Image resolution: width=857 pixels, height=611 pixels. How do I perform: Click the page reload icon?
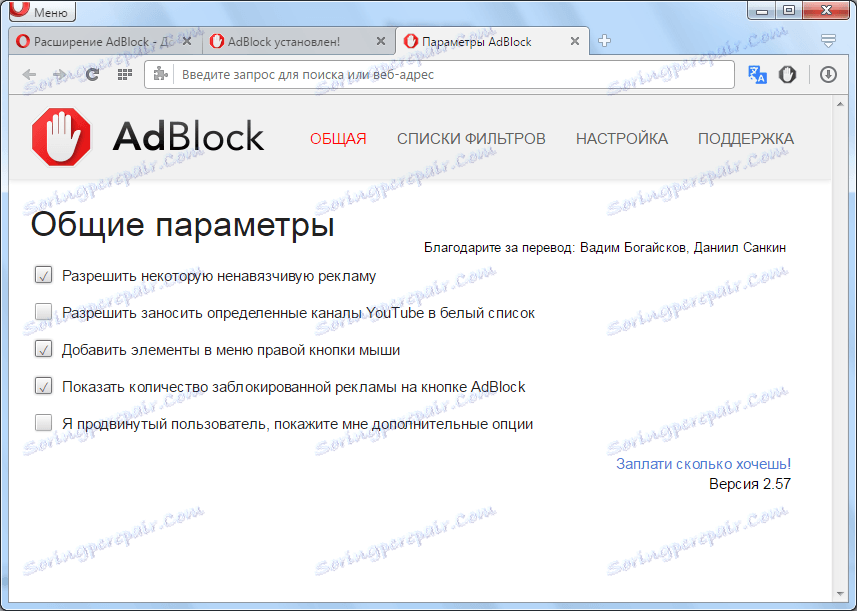point(92,73)
